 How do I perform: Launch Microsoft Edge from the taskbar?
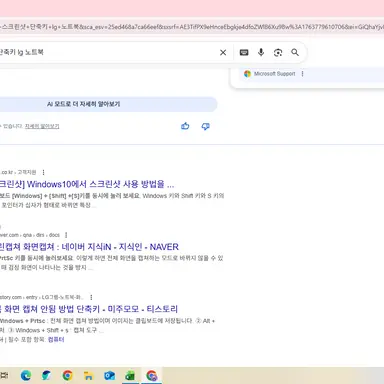click(26, 376)
